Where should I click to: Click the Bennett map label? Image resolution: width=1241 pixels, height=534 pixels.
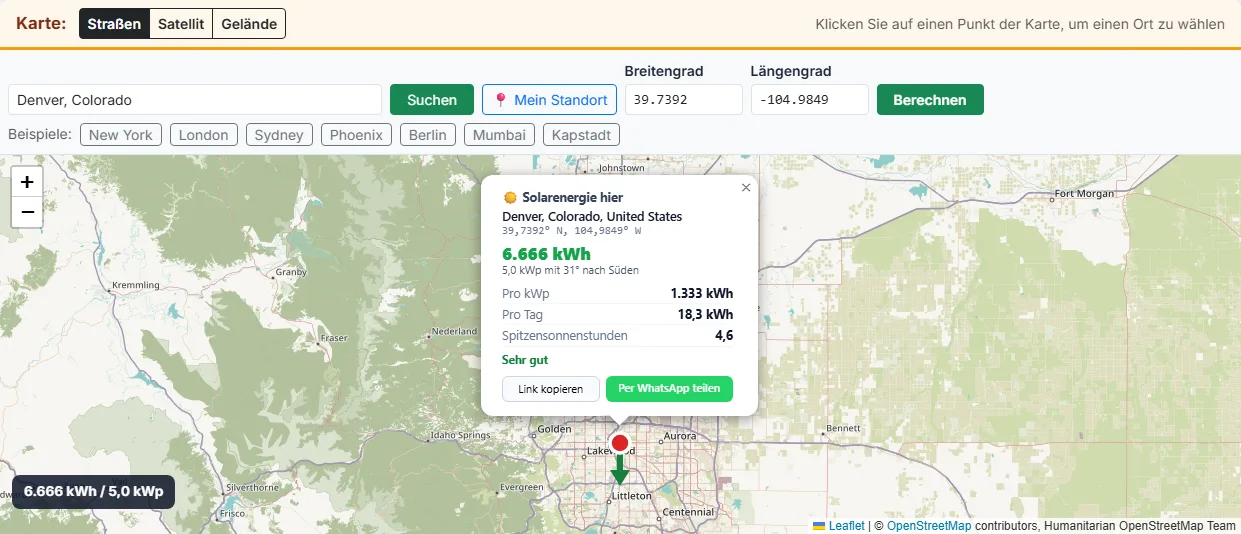click(844, 428)
